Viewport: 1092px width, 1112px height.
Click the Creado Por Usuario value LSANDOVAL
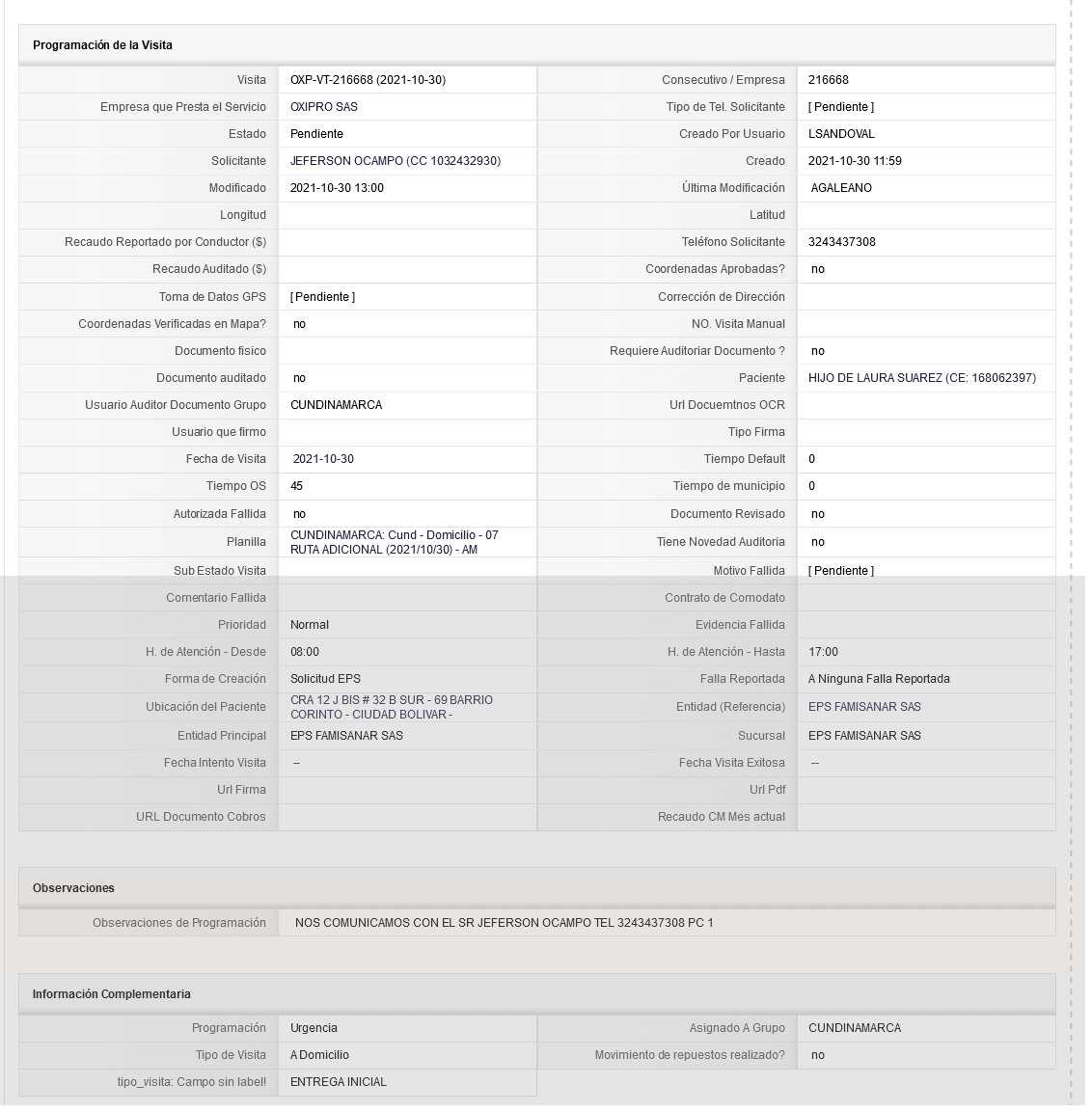[841, 134]
